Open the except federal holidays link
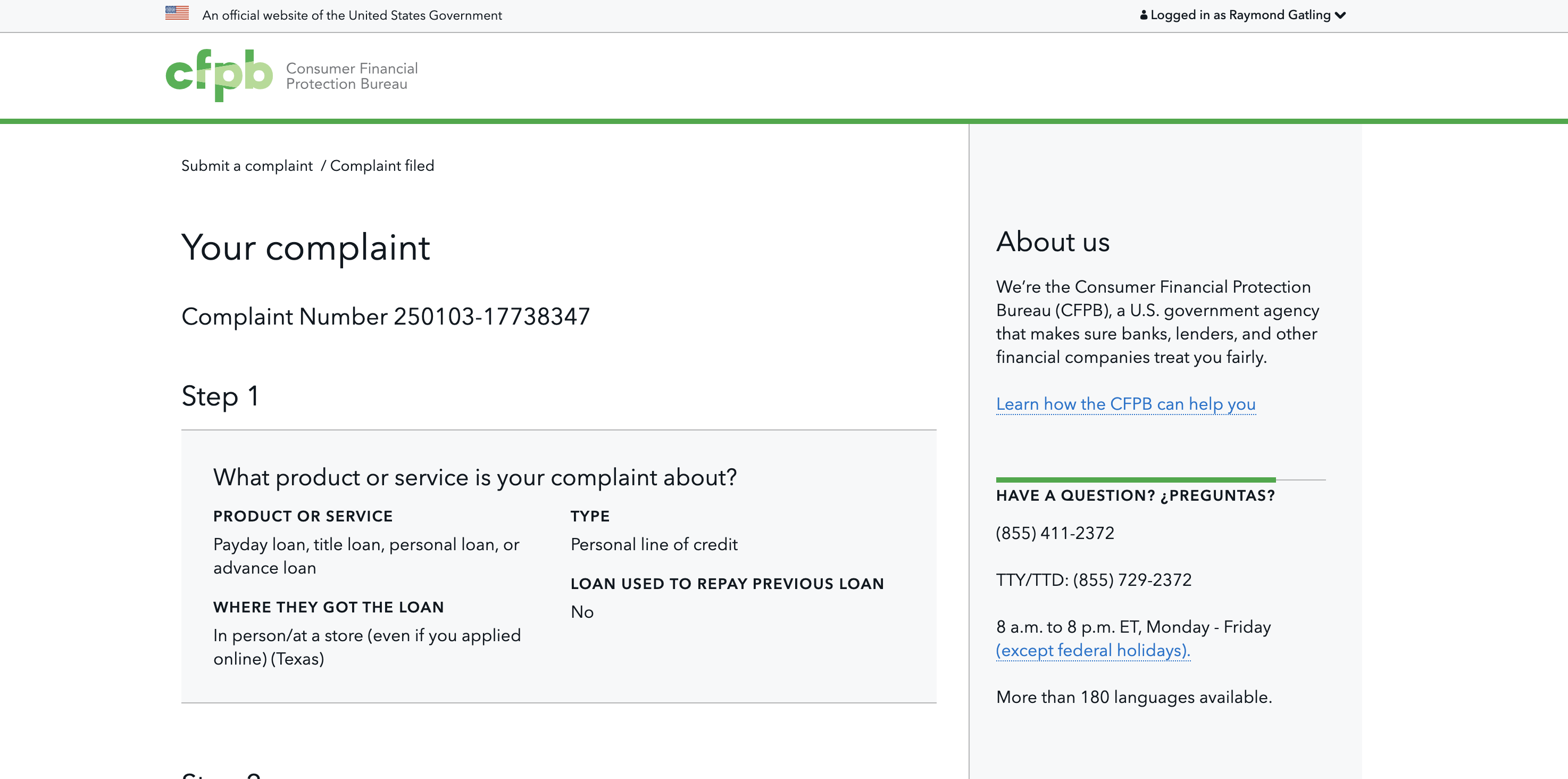This screenshot has width=1568, height=779. (1092, 650)
